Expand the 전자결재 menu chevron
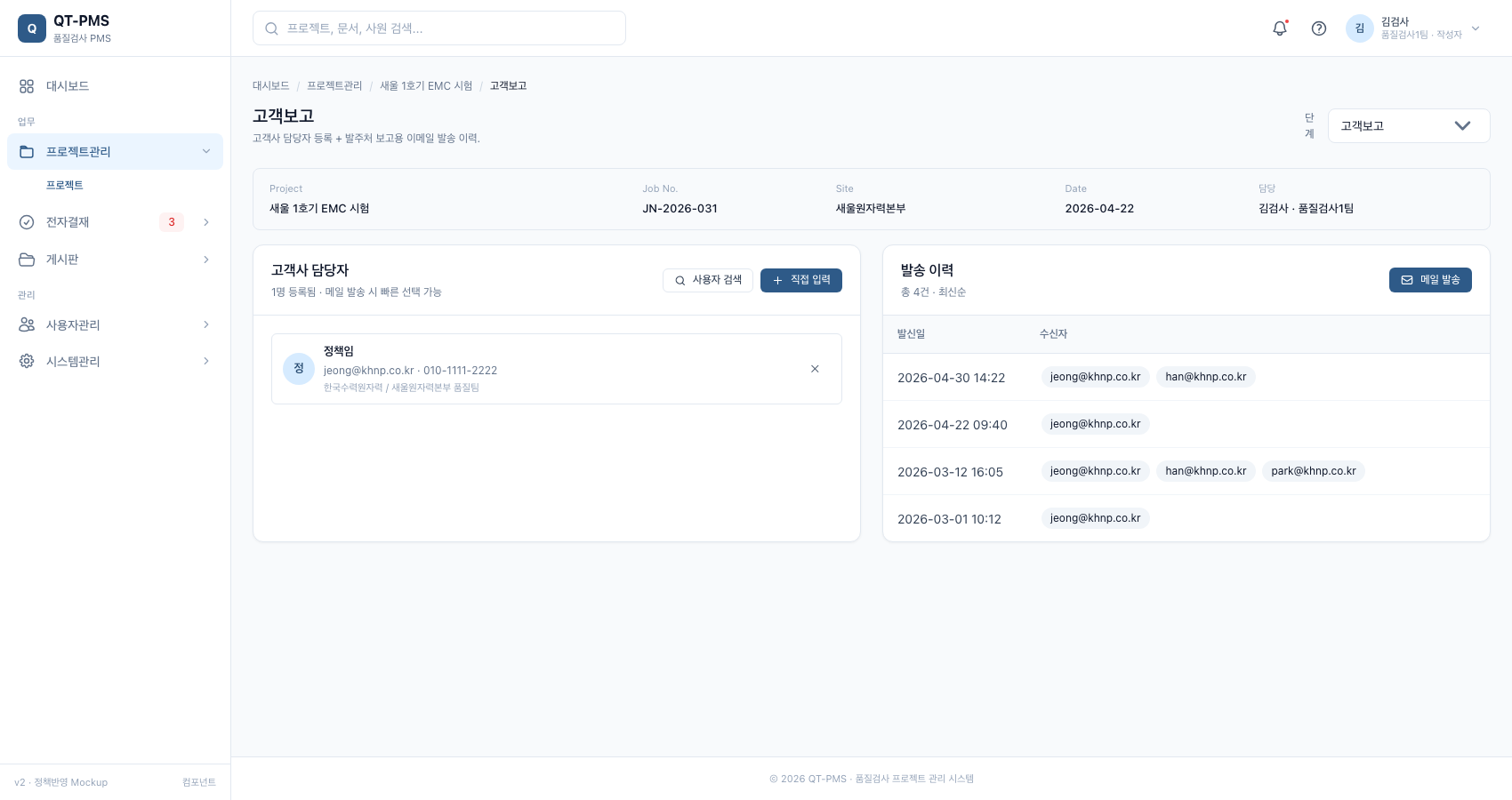The image size is (1512, 800). tap(206, 222)
